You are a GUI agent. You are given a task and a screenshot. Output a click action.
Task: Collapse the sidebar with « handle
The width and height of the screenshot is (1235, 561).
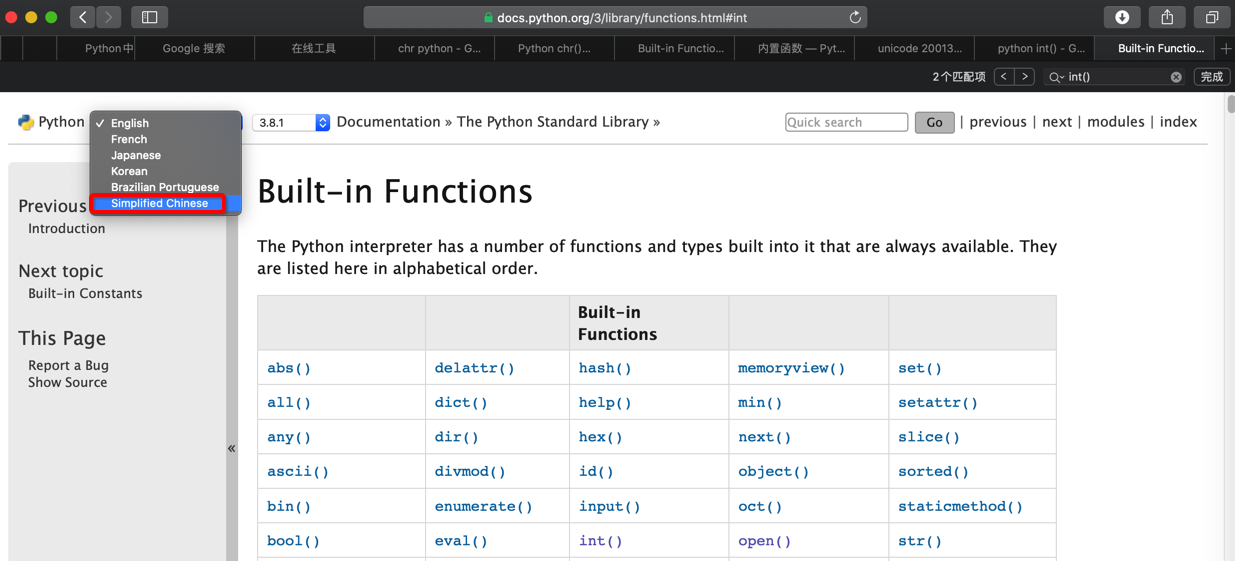[x=231, y=449]
